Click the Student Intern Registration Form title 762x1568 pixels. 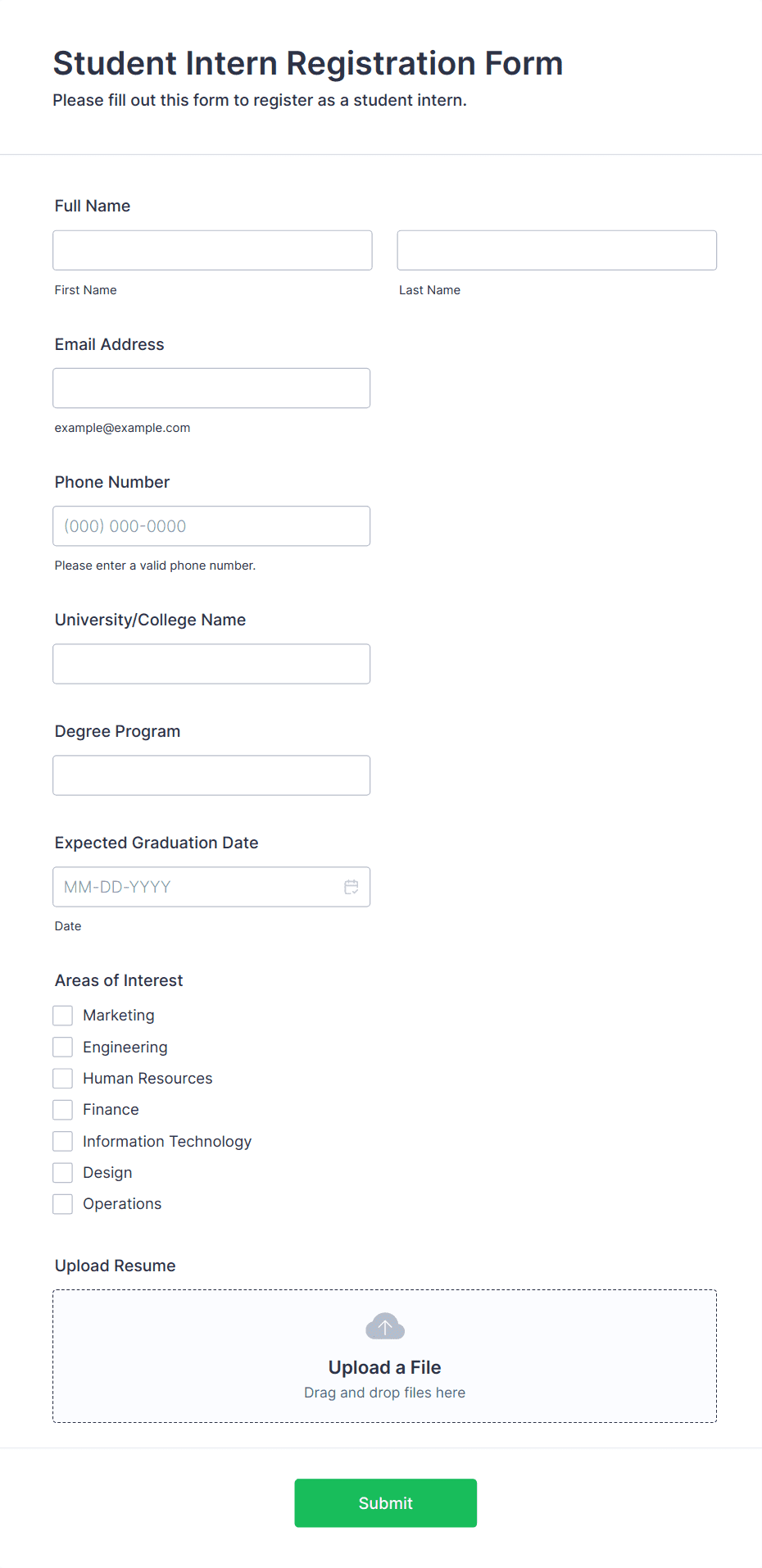[307, 63]
